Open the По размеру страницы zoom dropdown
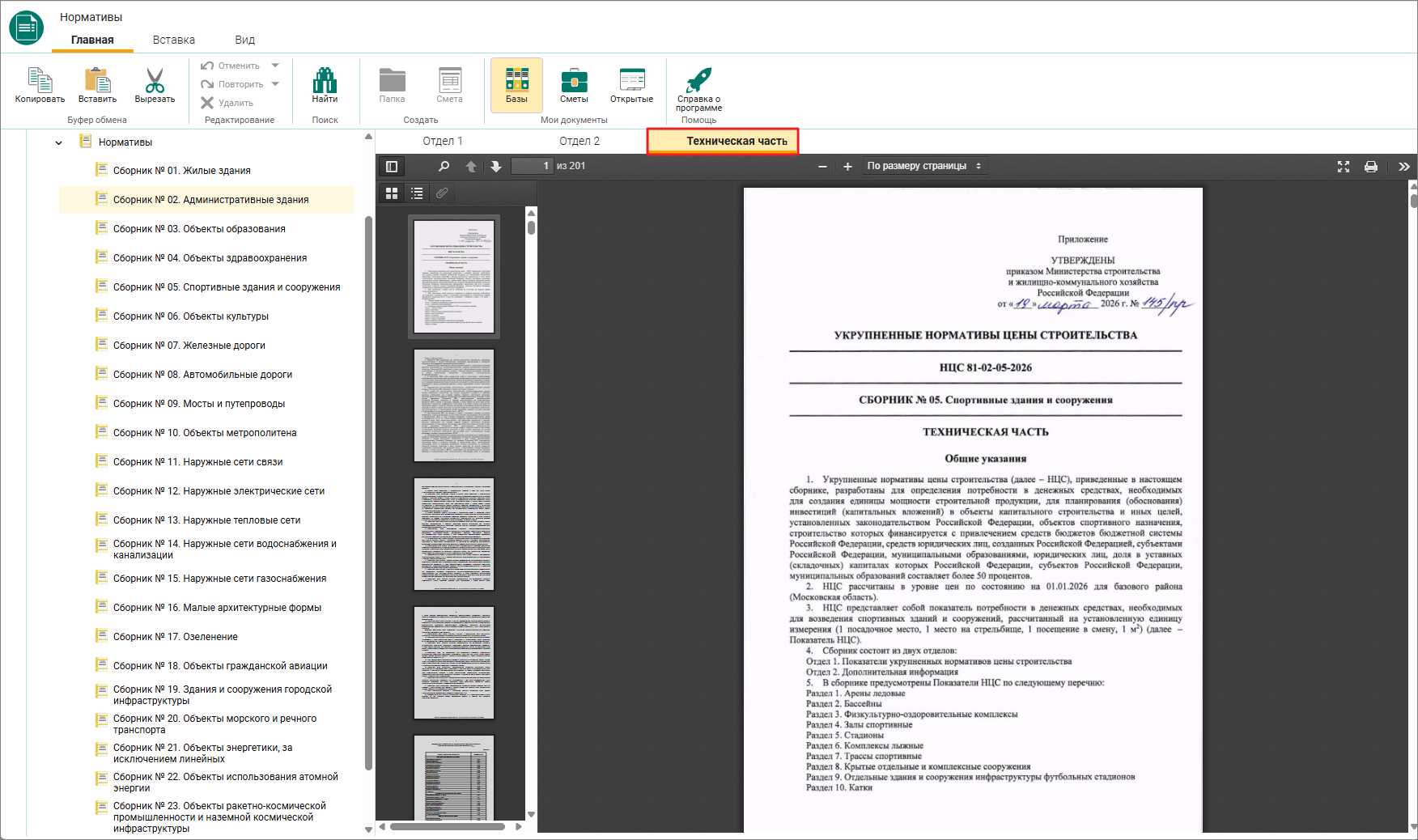Viewport: 1418px width, 840px height. tap(923, 166)
